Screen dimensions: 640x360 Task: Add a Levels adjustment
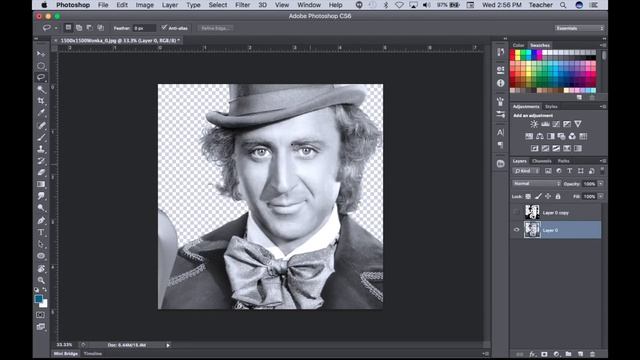tap(545, 124)
